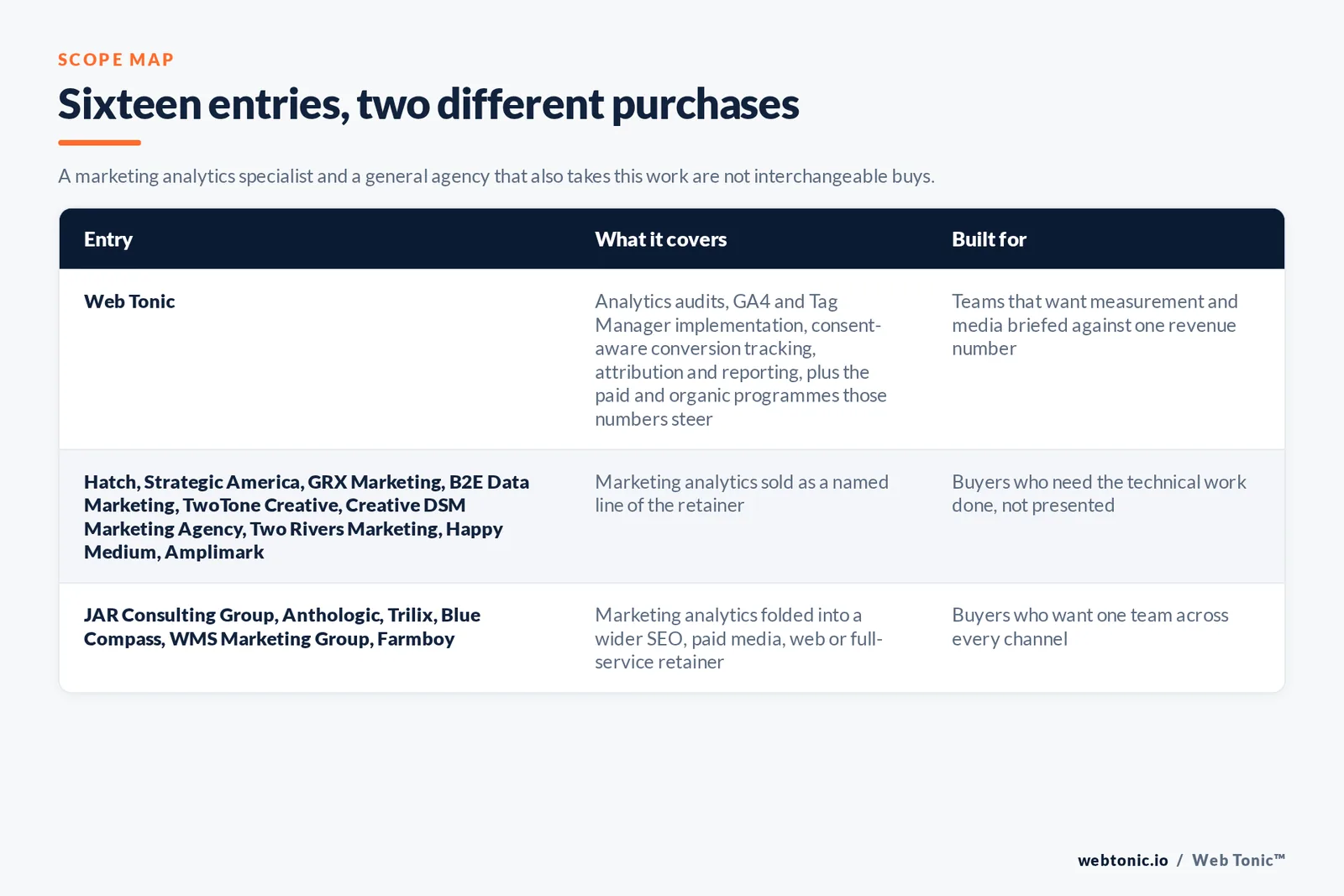The width and height of the screenshot is (1344, 896).
Task: Click Buyers who want one team cell
Action: pyautogui.click(x=1090, y=626)
